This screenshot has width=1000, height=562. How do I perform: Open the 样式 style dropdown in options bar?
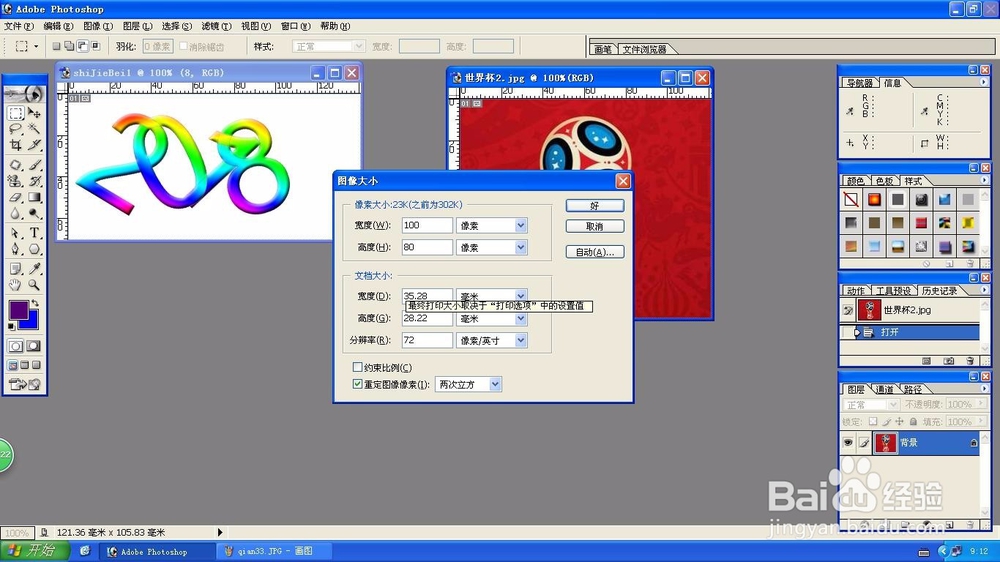358,47
